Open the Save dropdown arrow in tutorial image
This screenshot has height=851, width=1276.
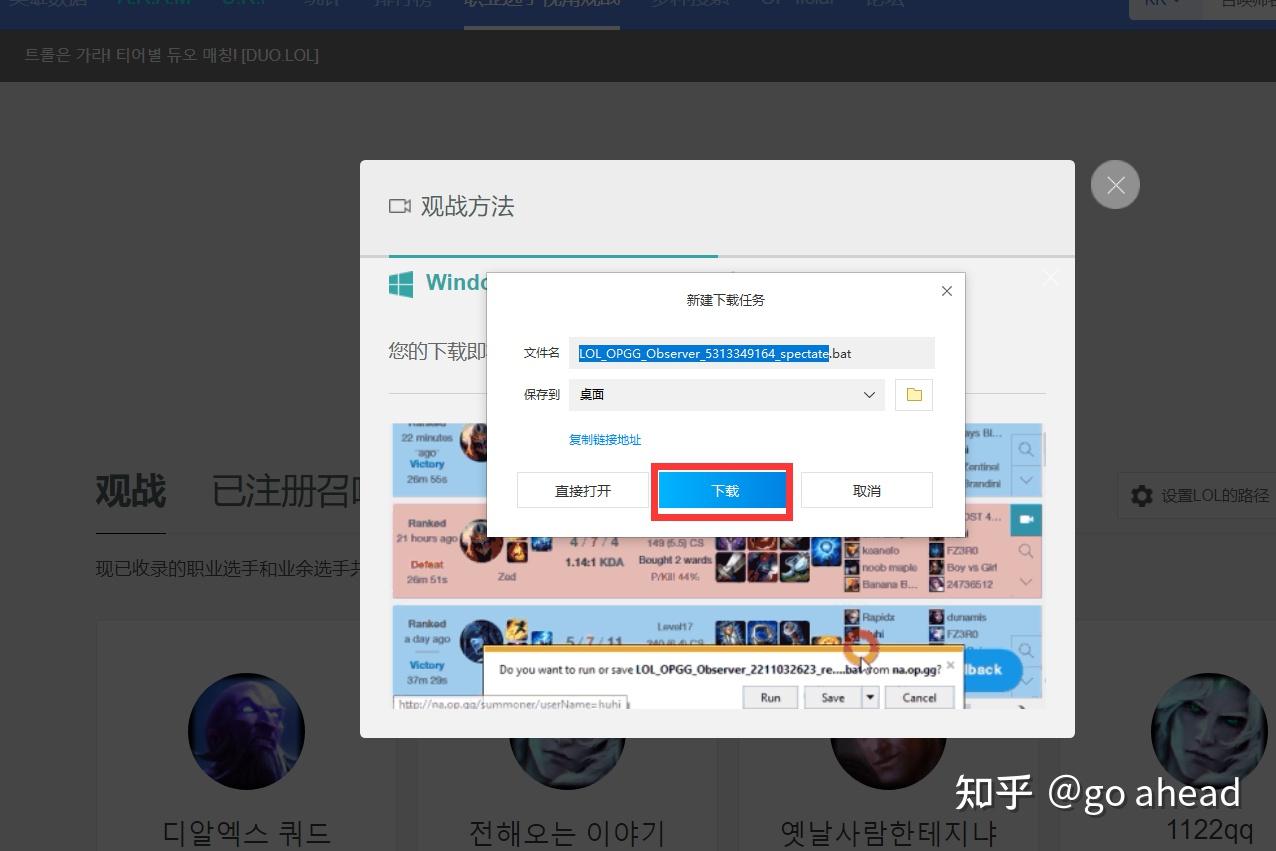[870, 698]
